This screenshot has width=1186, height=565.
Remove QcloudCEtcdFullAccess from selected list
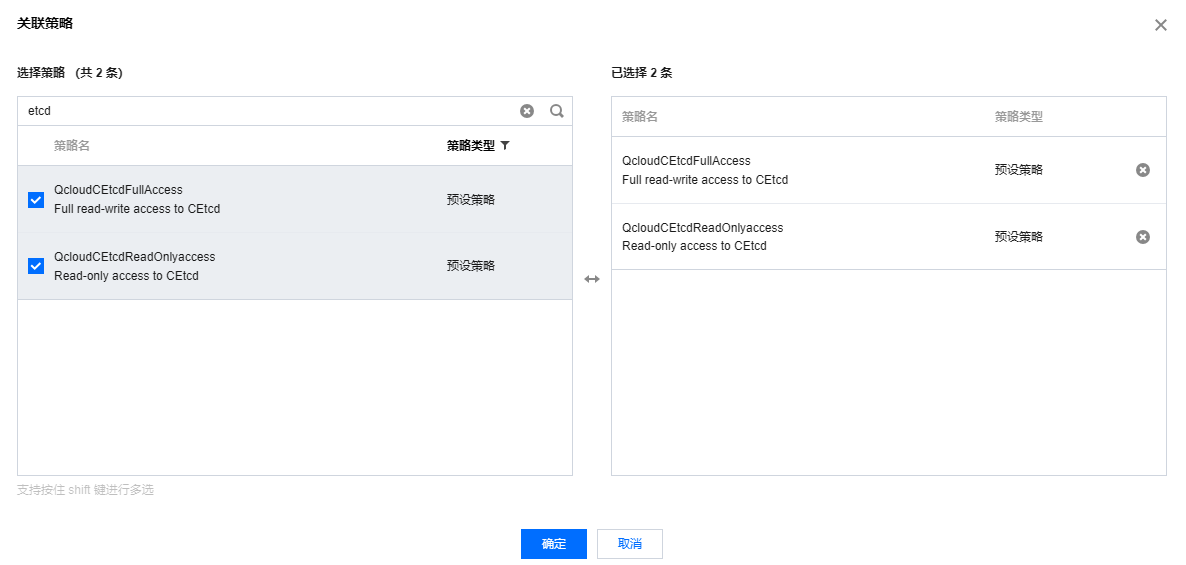click(1143, 170)
